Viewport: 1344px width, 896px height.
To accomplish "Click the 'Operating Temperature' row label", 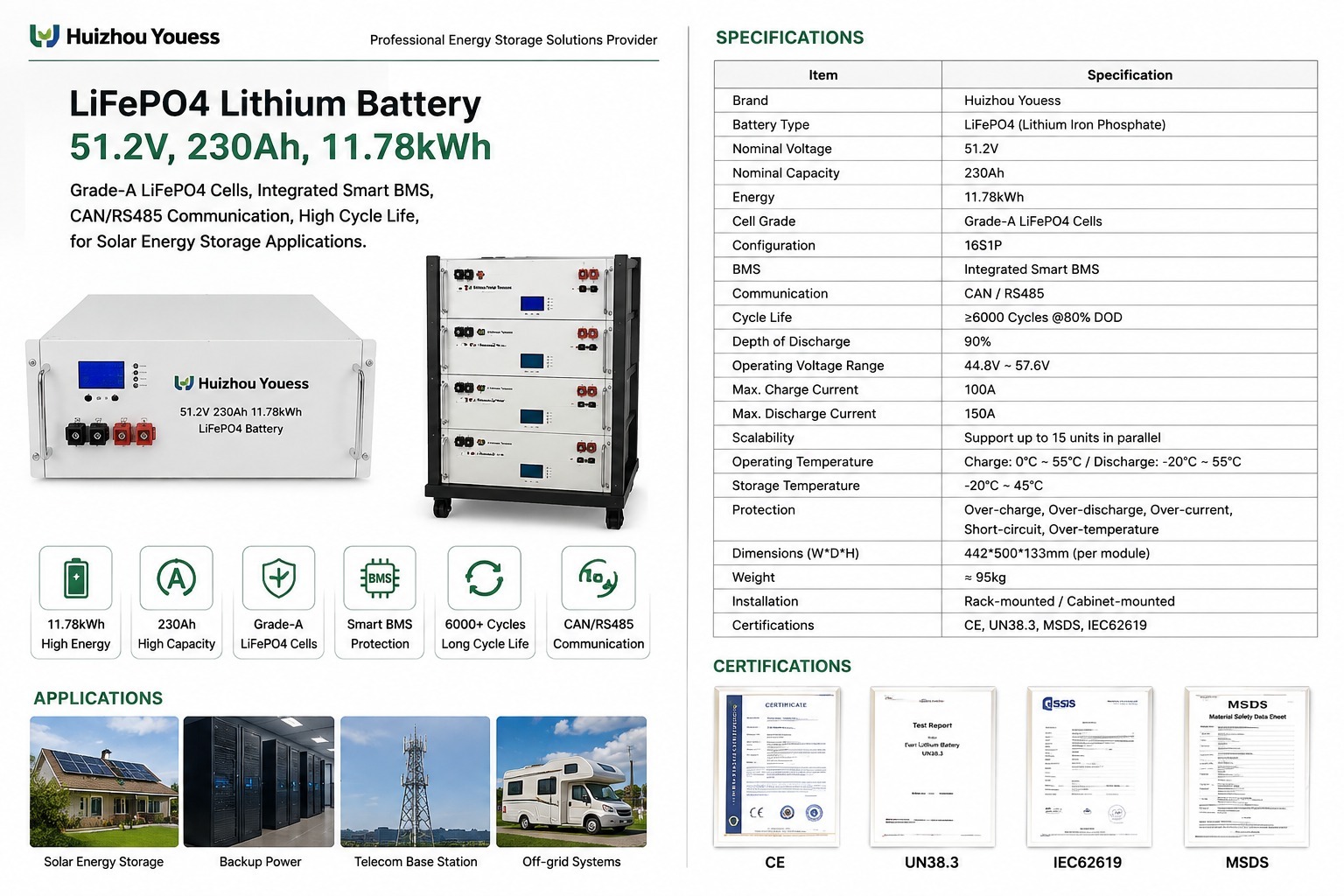I will pos(802,462).
